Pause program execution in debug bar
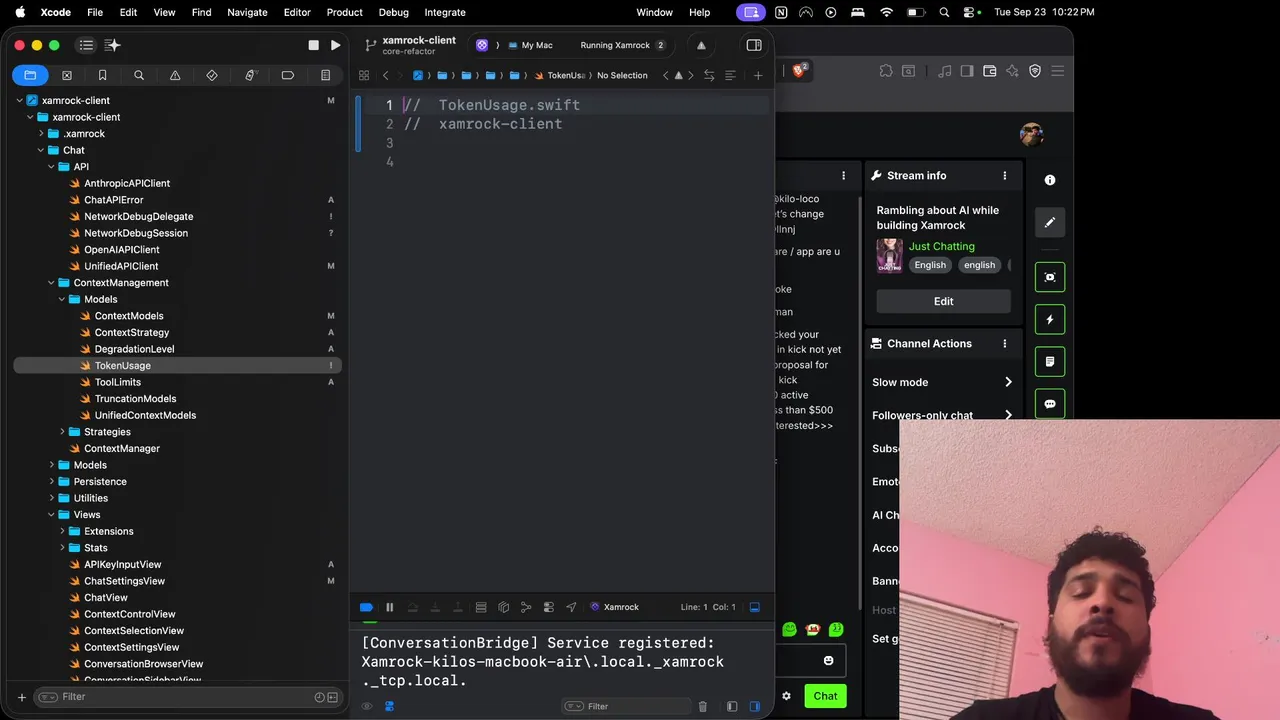 (390, 607)
